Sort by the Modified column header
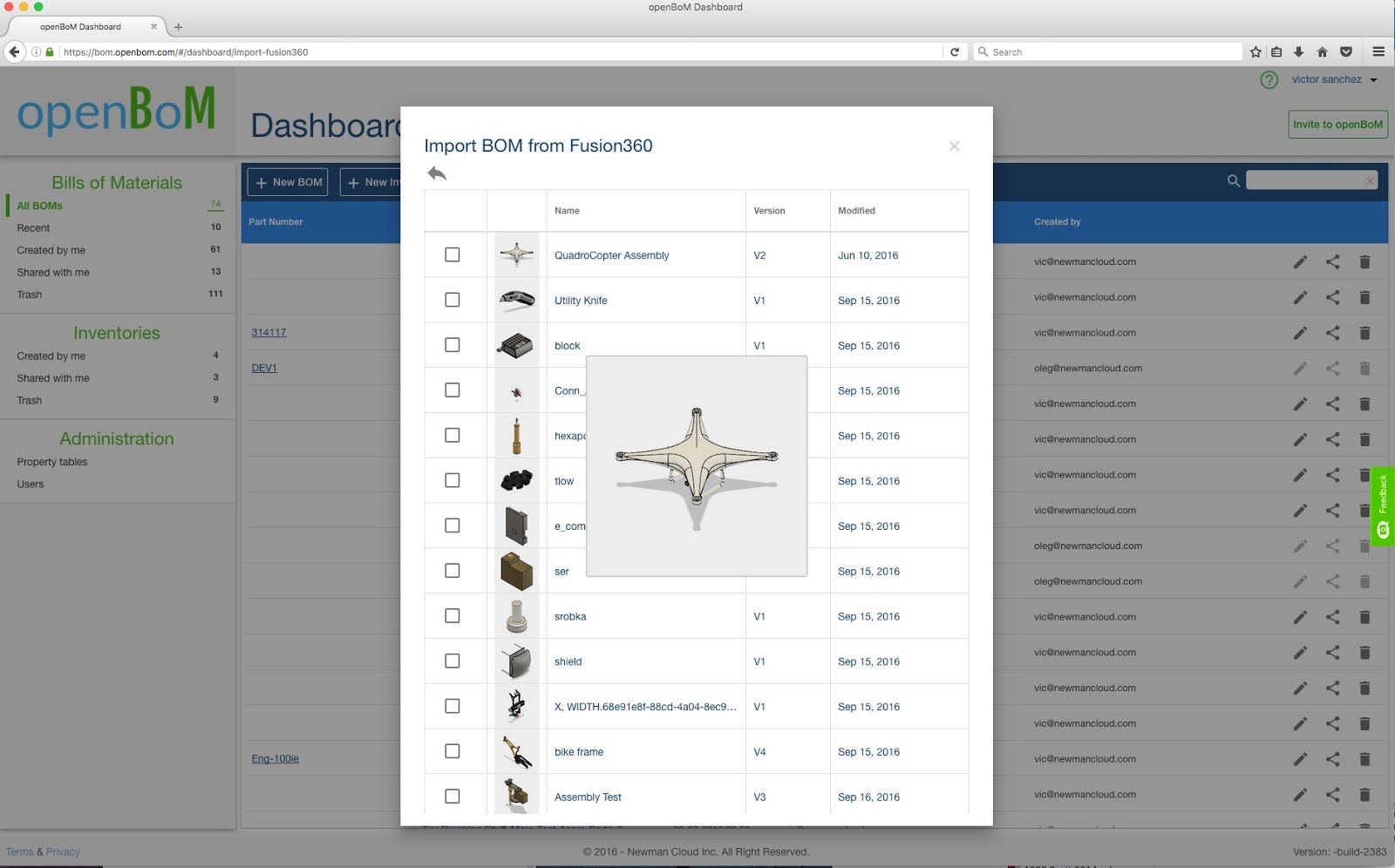 coord(856,211)
